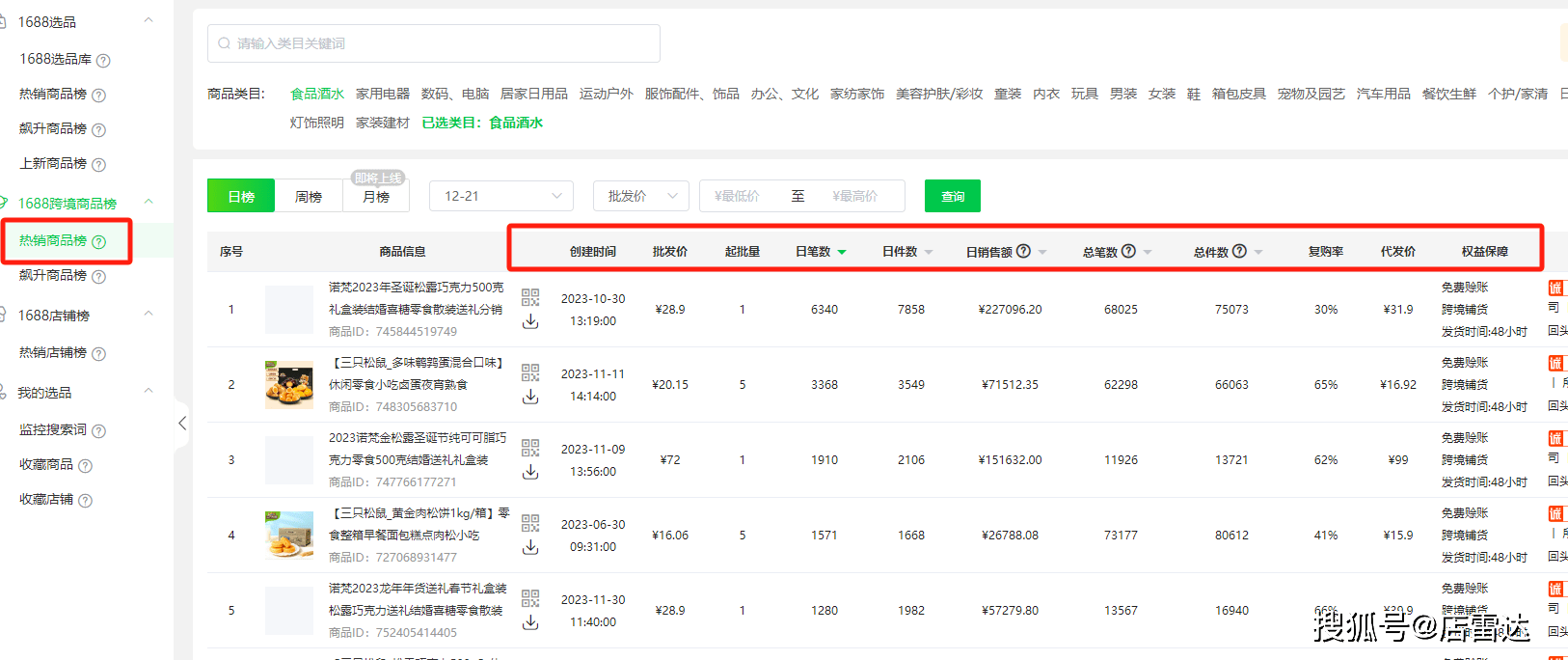Viewport: 1568px width, 660px height.
Task: Open 1688选品库 in sidebar
Action: click(x=56, y=59)
